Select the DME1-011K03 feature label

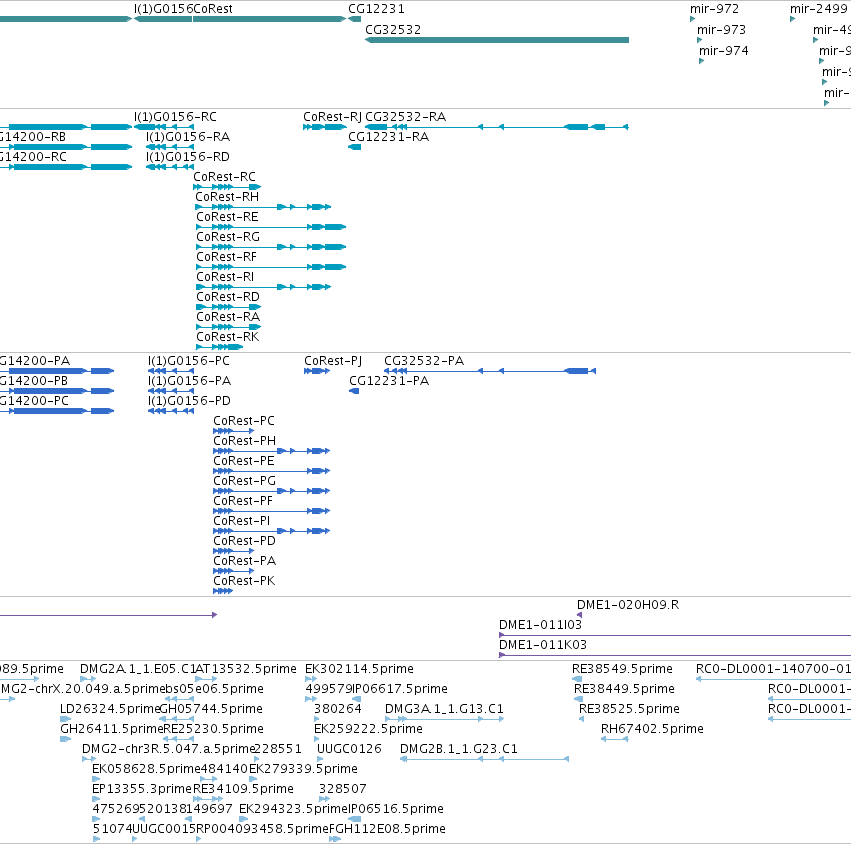[x=543, y=645]
